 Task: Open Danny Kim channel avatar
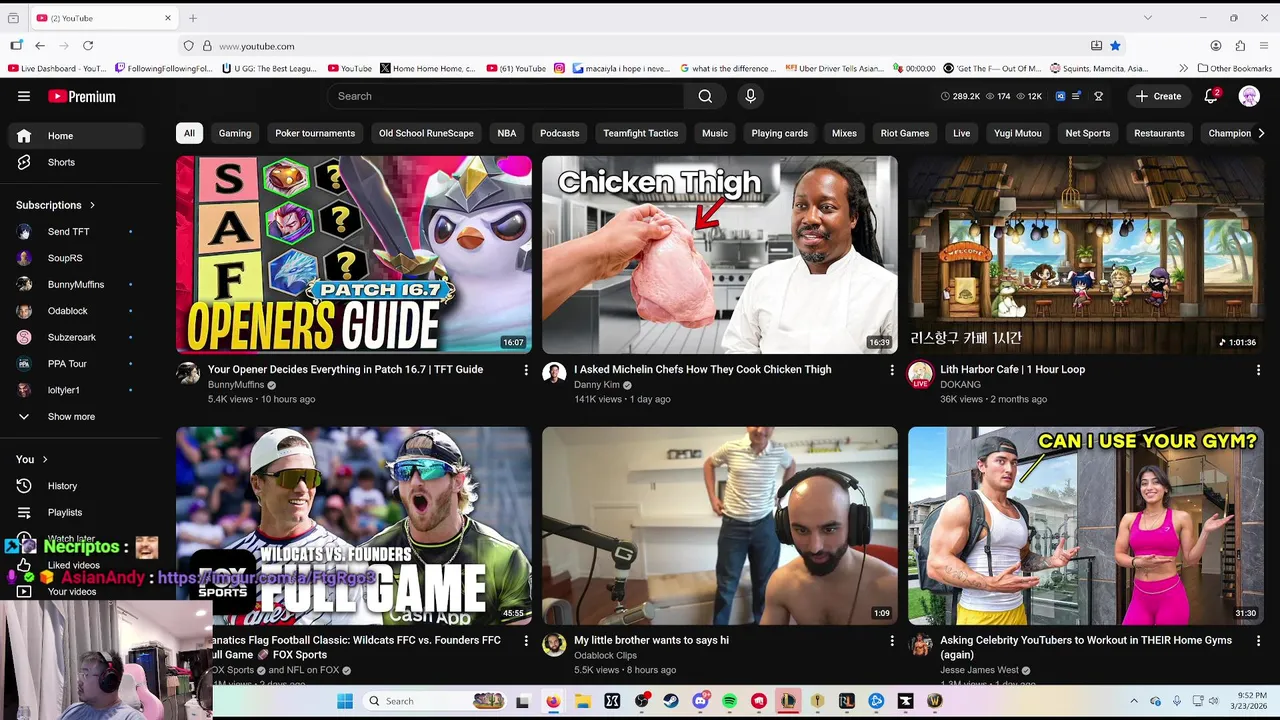(x=554, y=374)
